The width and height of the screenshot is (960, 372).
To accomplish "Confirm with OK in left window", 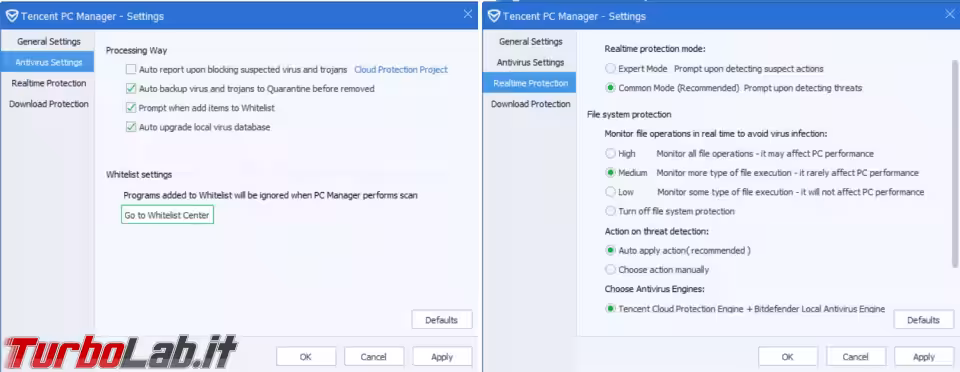I will pos(306,357).
